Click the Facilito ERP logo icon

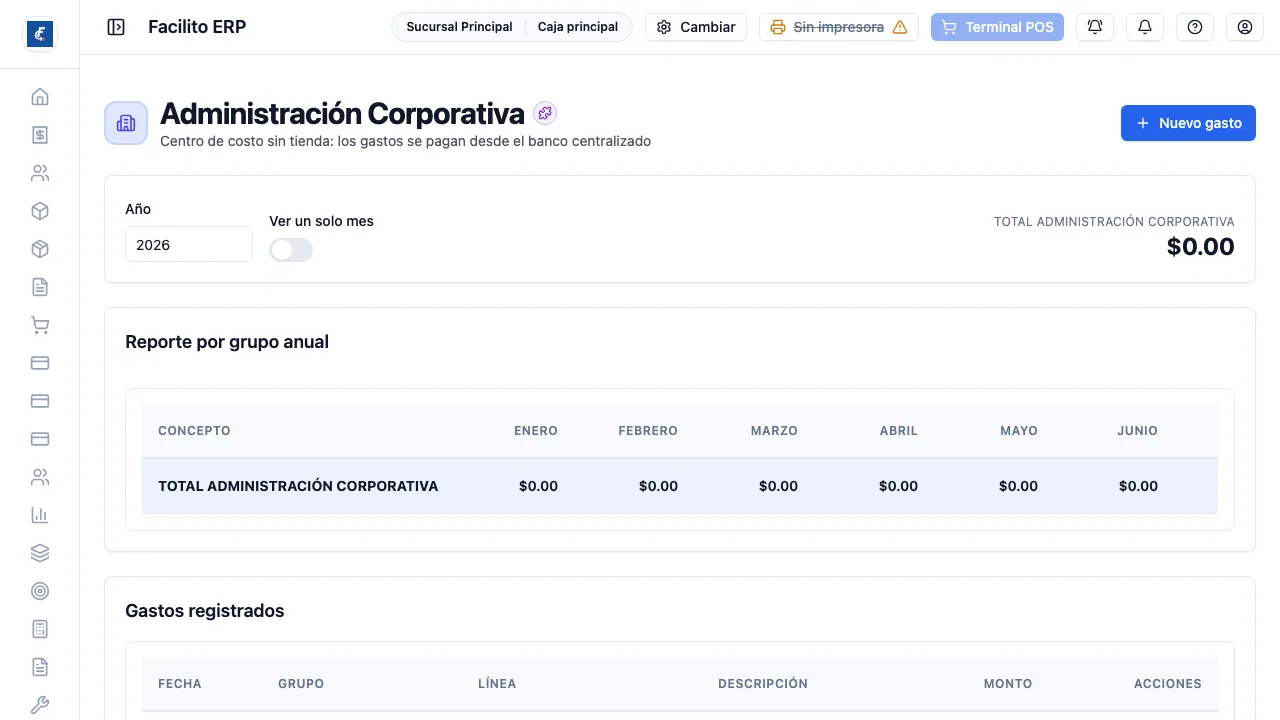tap(40, 34)
